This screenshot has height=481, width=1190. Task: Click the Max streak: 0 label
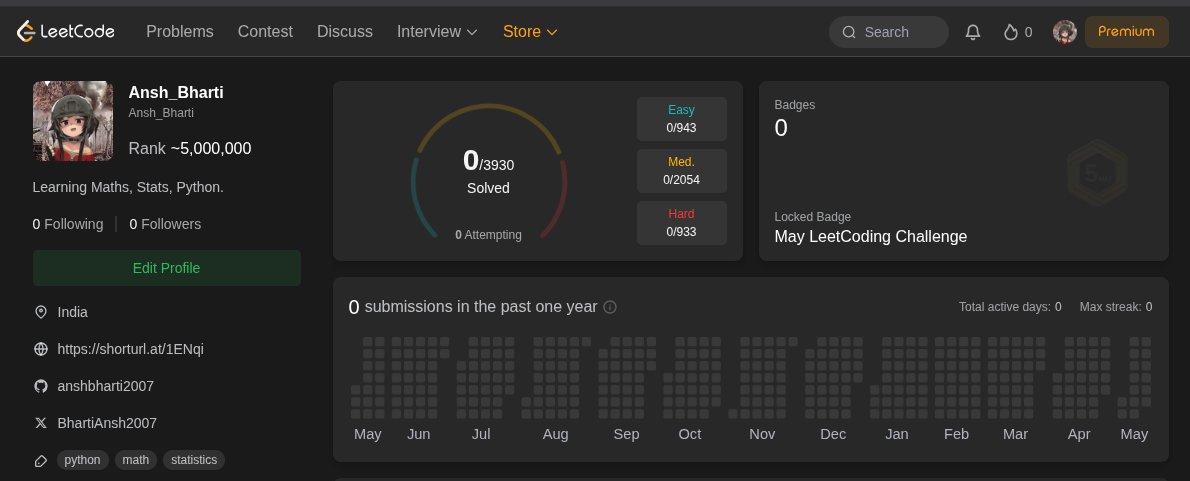click(1116, 307)
